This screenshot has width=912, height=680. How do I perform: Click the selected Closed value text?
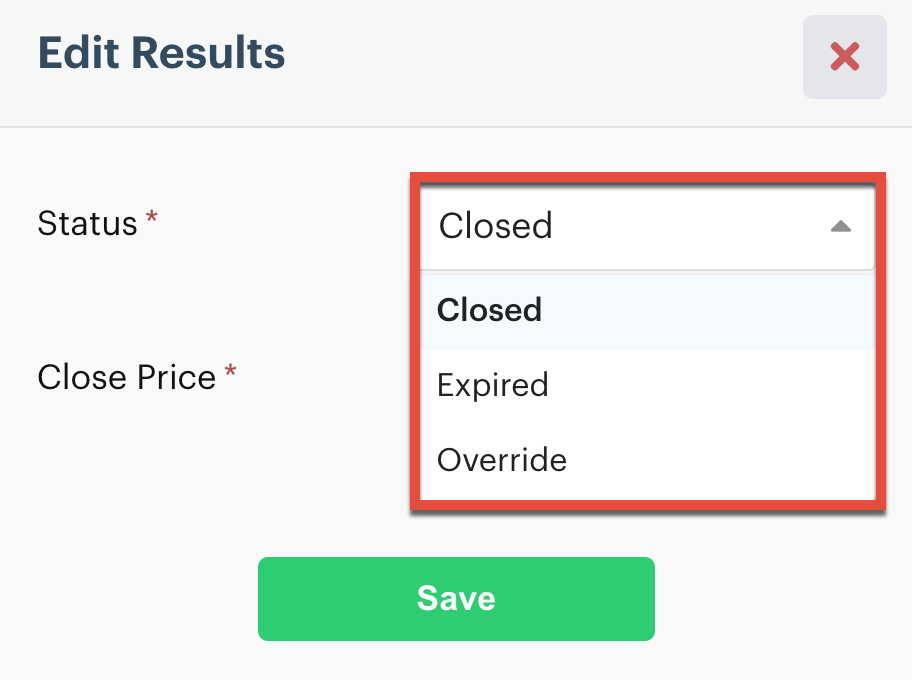(x=496, y=226)
